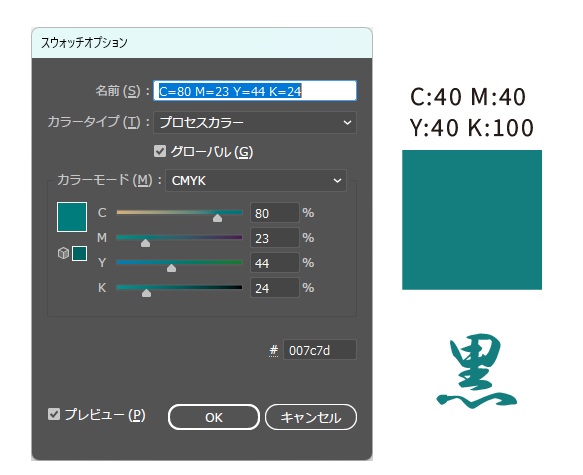Click the chevron arrow on プロセスカラー combo box
Viewport: 583px width, 475px height.
click(347, 122)
